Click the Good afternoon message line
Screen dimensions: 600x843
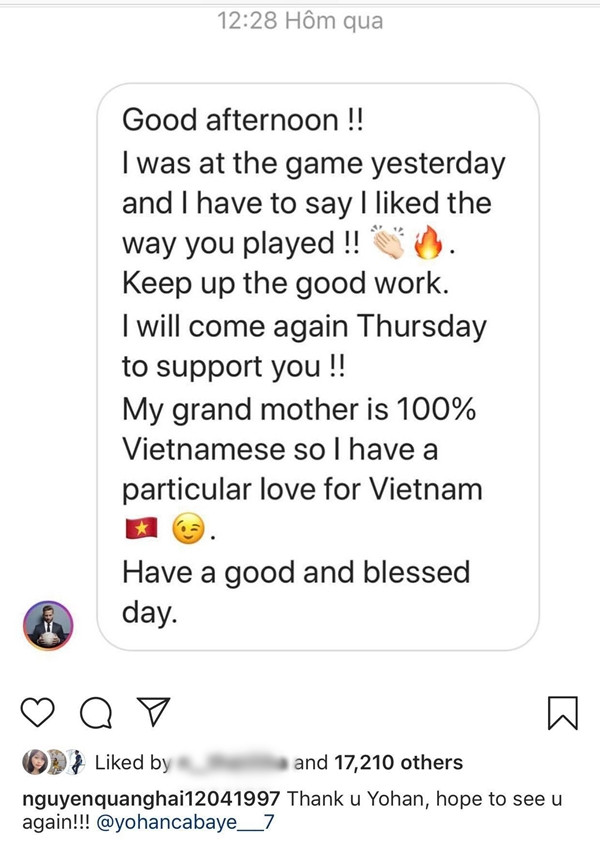pos(243,119)
